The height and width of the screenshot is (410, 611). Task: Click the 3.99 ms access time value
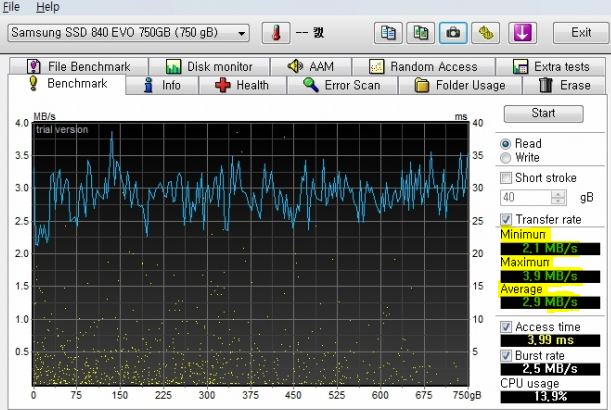pos(550,340)
